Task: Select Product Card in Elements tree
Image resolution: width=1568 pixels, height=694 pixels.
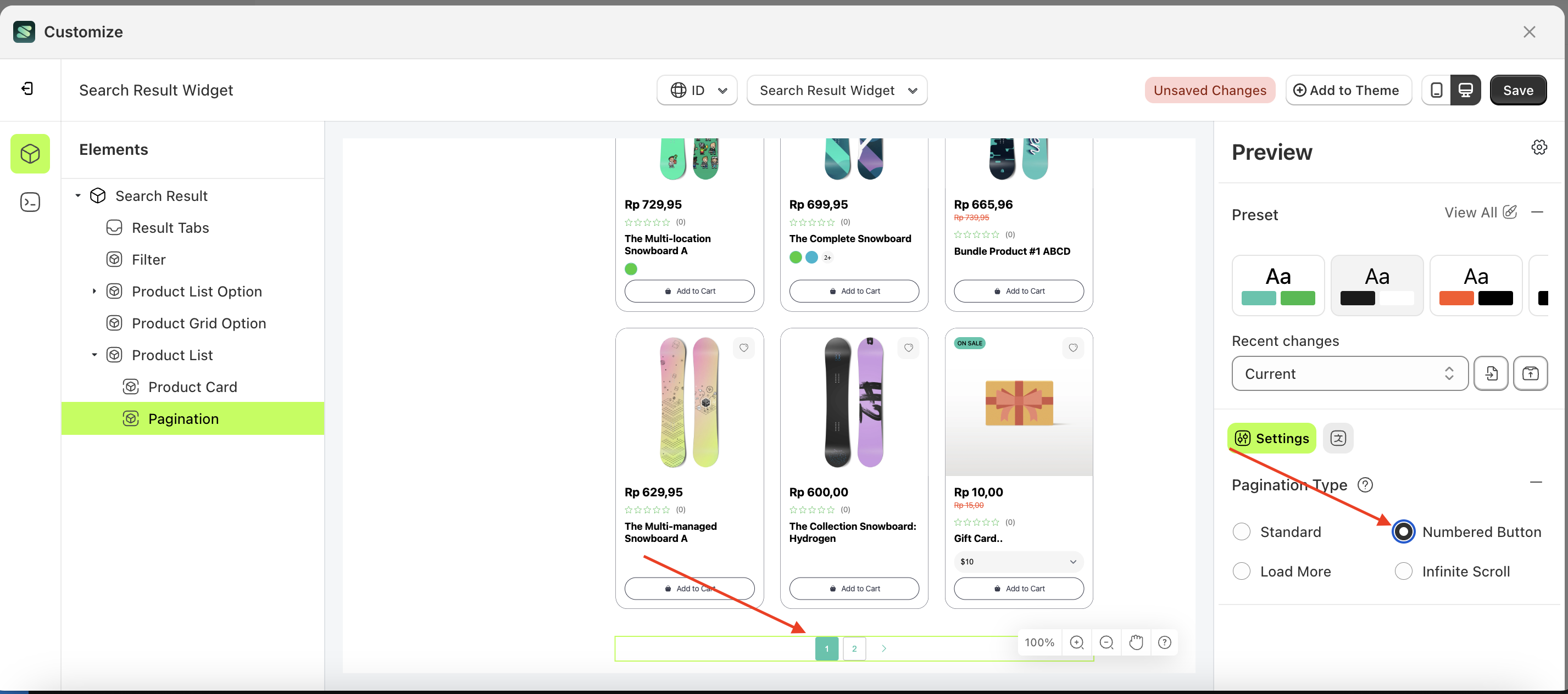Action: [x=192, y=387]
